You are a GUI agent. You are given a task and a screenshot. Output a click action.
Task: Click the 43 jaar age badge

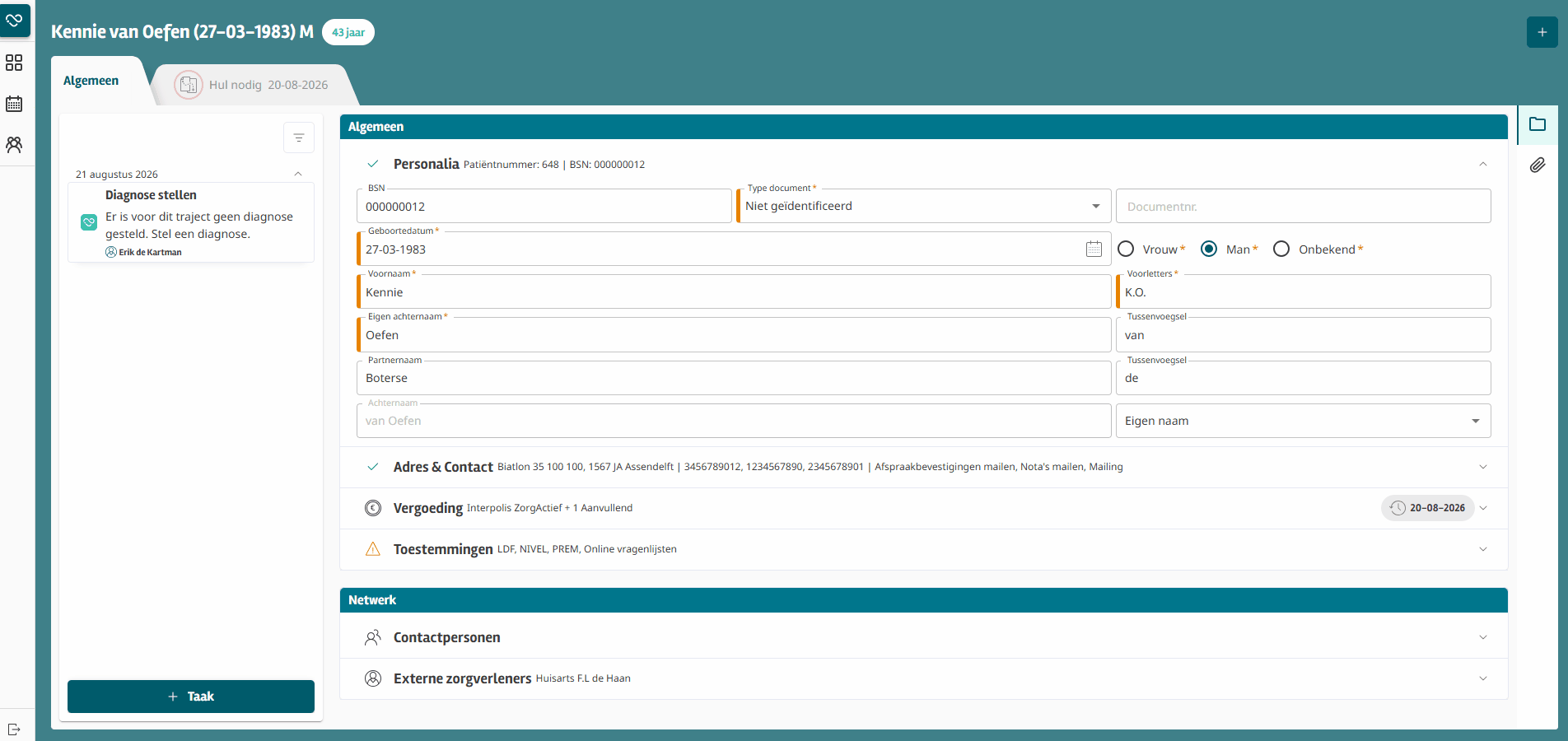coord(348,32)
